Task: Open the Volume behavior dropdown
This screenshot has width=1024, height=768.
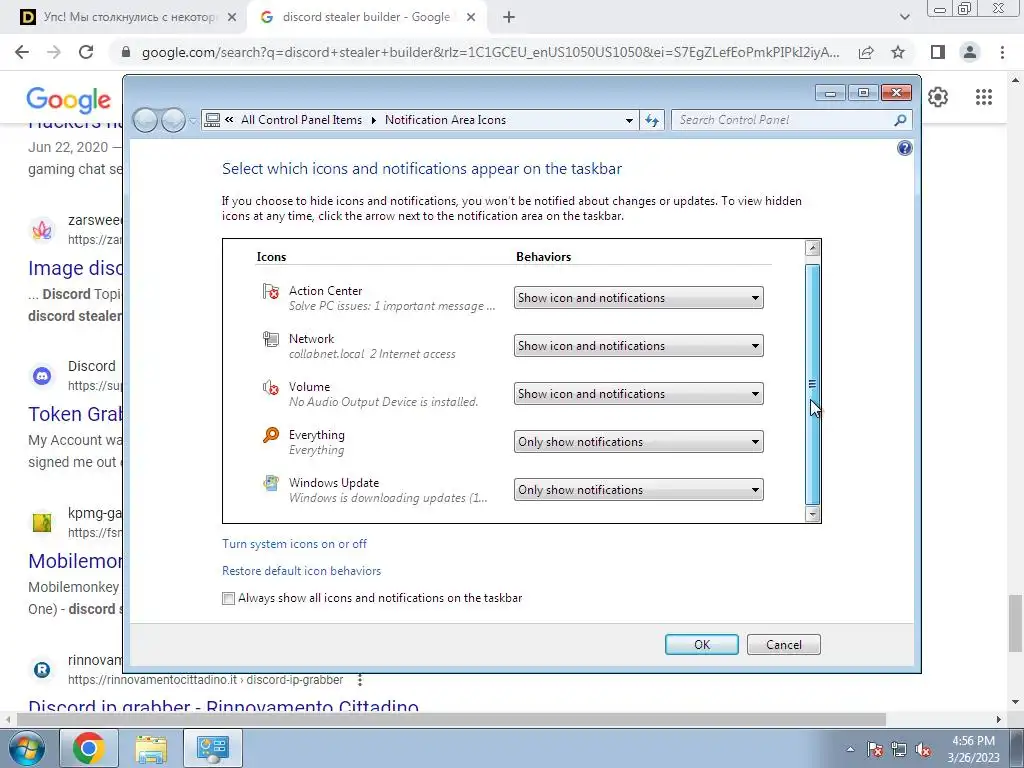Action: tap(638, 394)
